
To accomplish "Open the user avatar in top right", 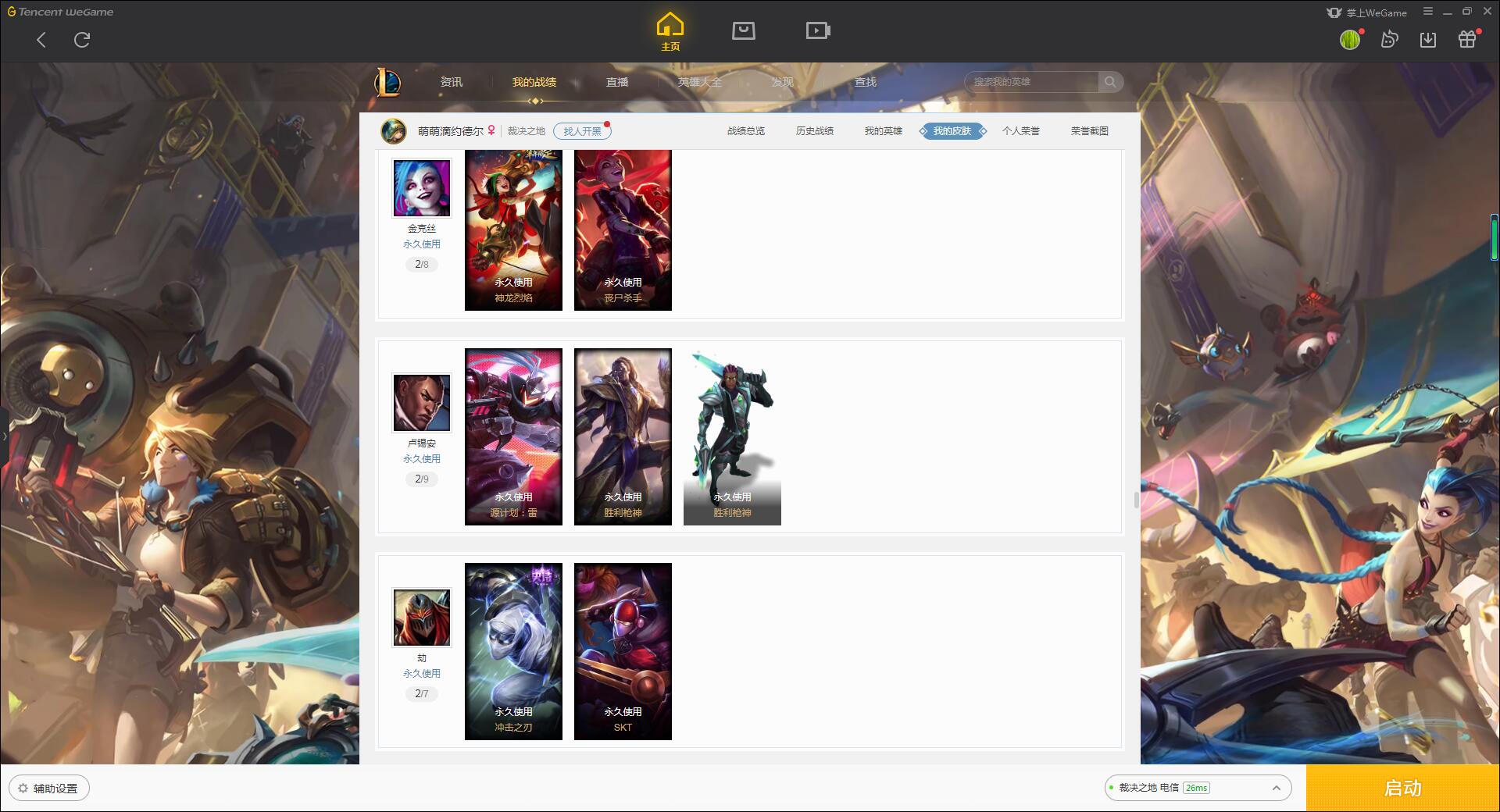I will click(1350, 40).
